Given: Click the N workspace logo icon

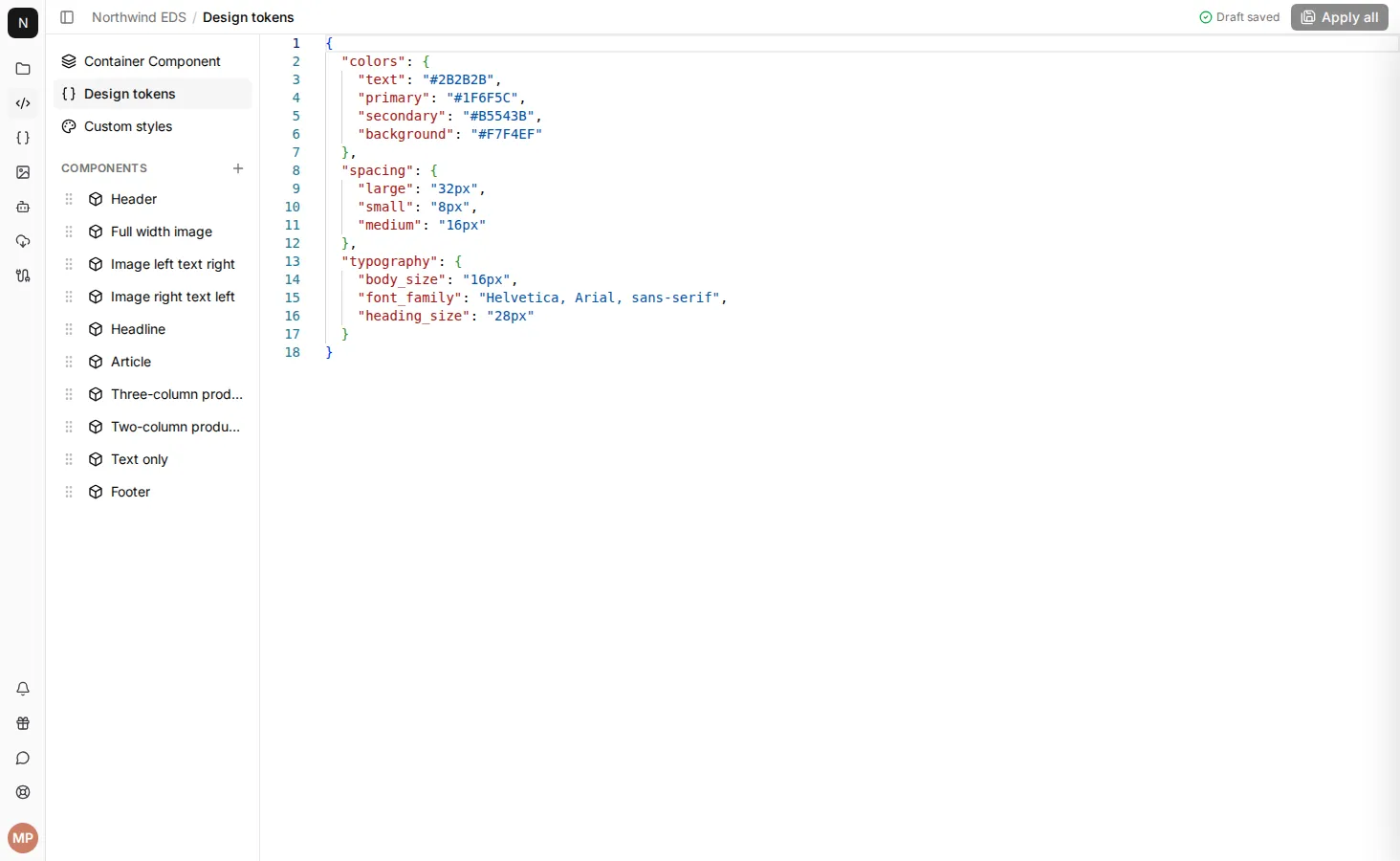Looking at the screenshot, I should (23, 23).
